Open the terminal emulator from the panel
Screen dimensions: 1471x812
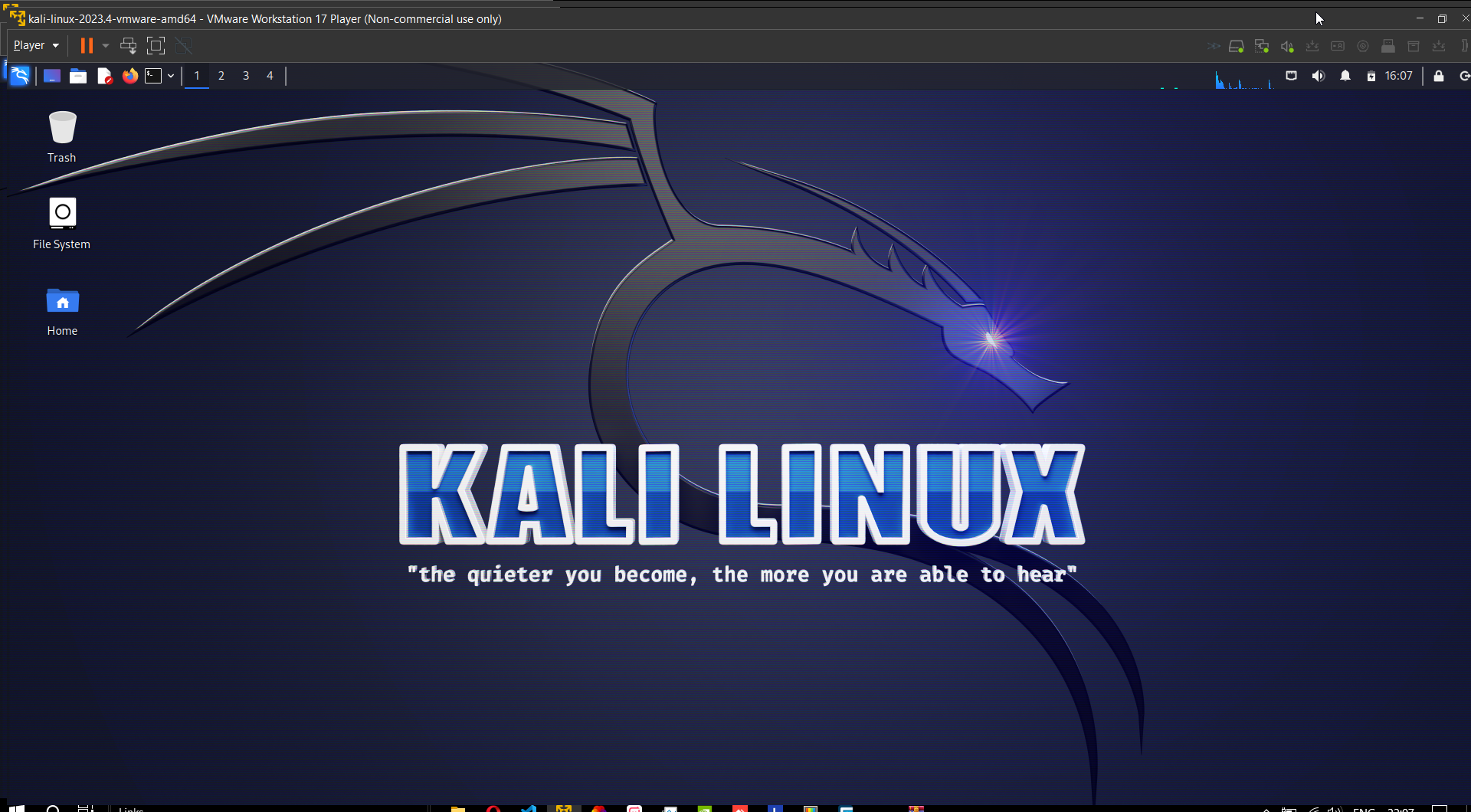click(x=153, y=76)
